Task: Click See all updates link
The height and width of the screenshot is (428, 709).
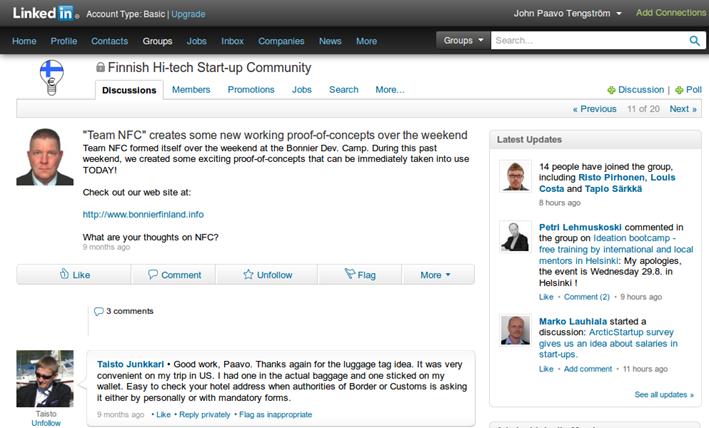Action: click(x=664, y=395)
